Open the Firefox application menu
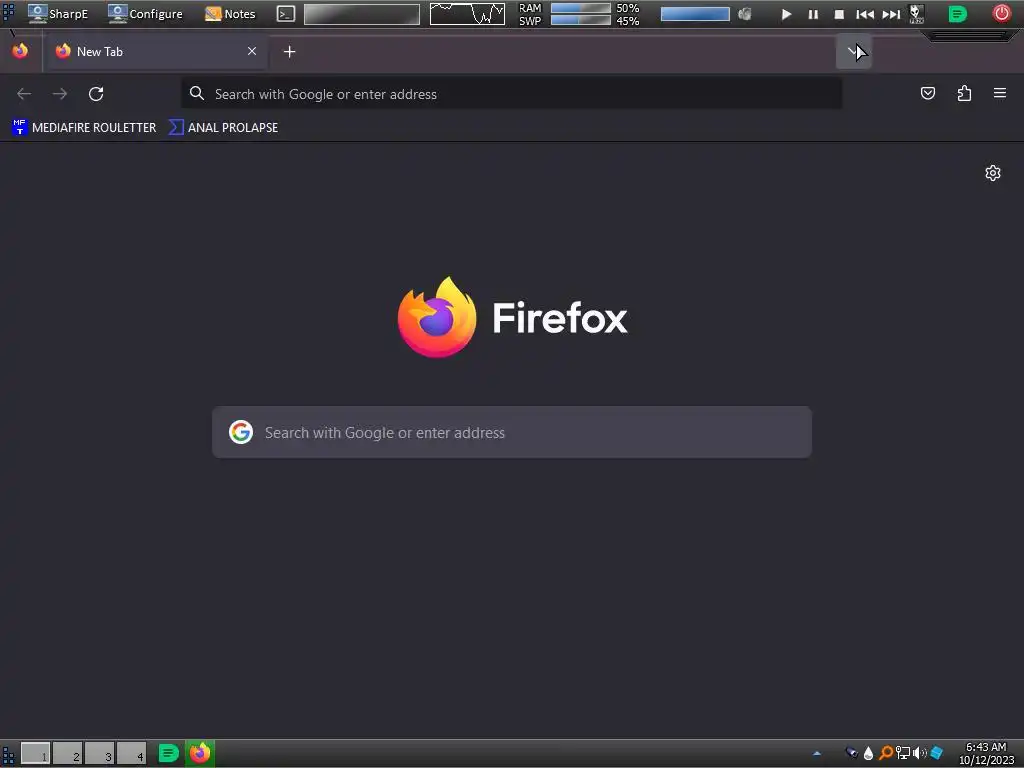1024x768 pixels. pos(1000,93)
